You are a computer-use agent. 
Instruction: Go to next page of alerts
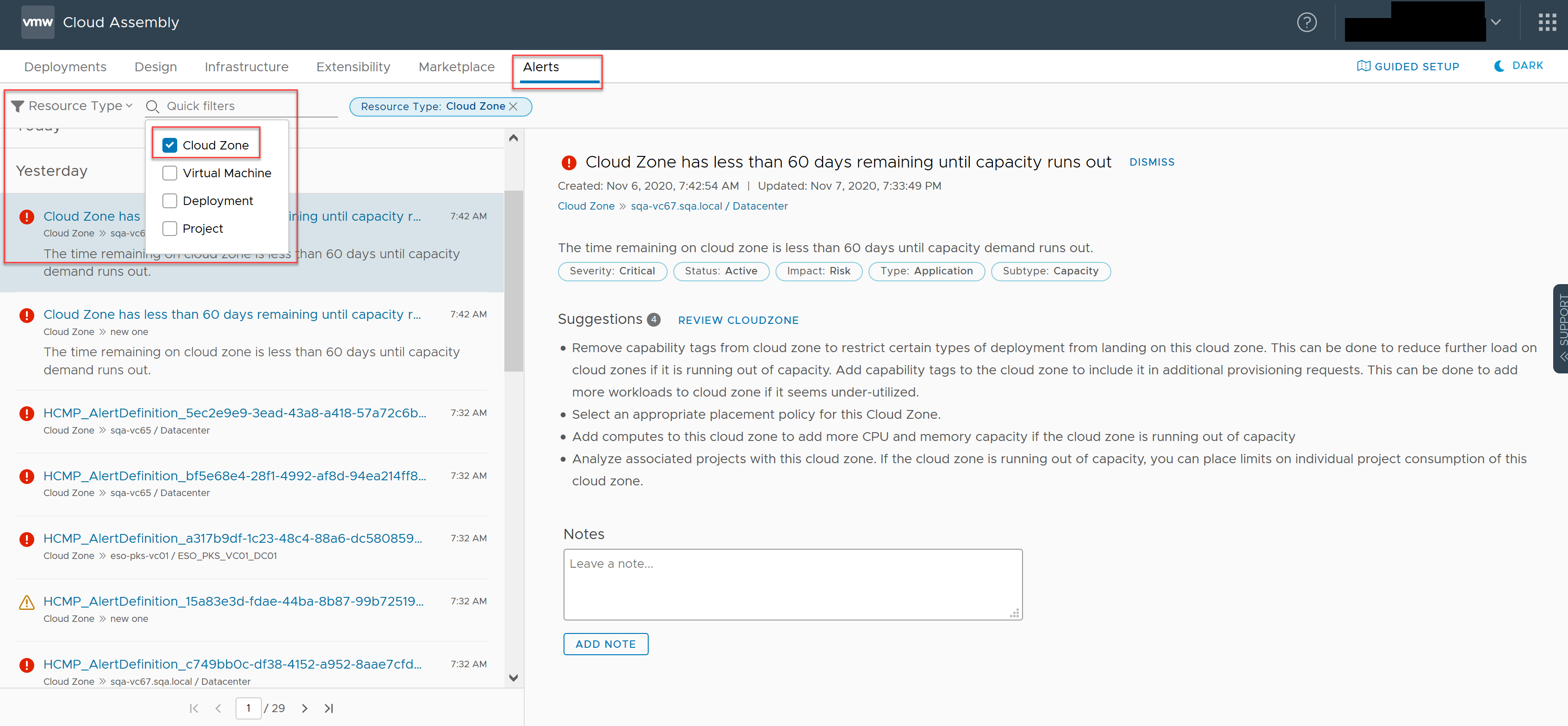[x=304, y=708]
